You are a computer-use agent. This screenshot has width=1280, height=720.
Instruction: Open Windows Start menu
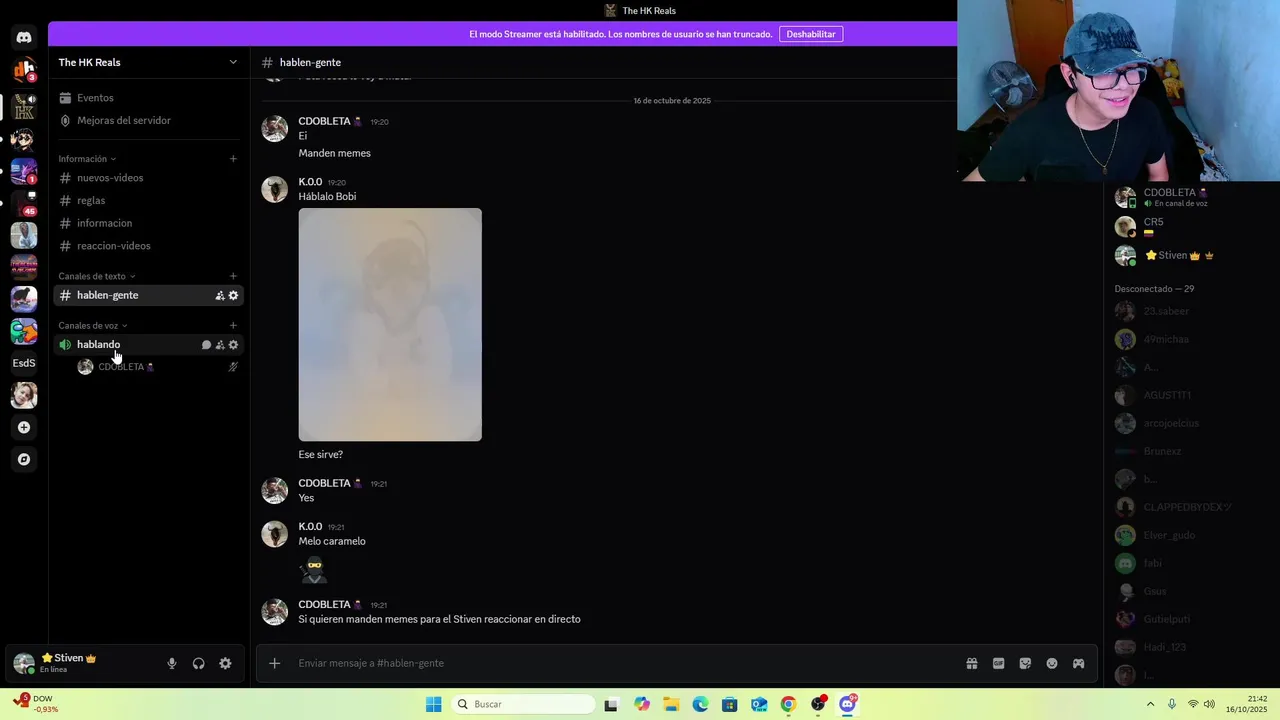433,704
